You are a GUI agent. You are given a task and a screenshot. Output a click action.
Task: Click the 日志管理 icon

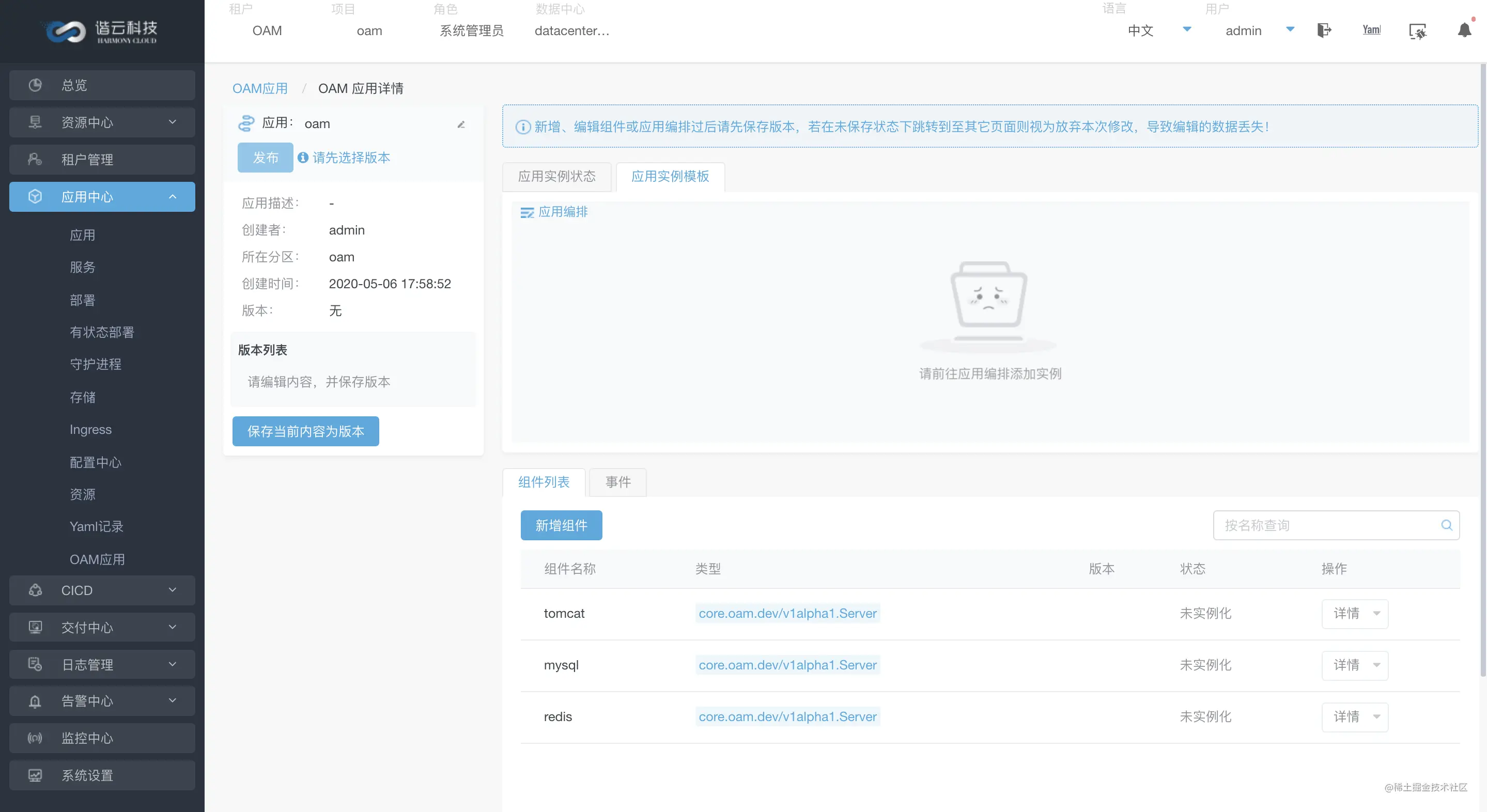click(35, 664)
